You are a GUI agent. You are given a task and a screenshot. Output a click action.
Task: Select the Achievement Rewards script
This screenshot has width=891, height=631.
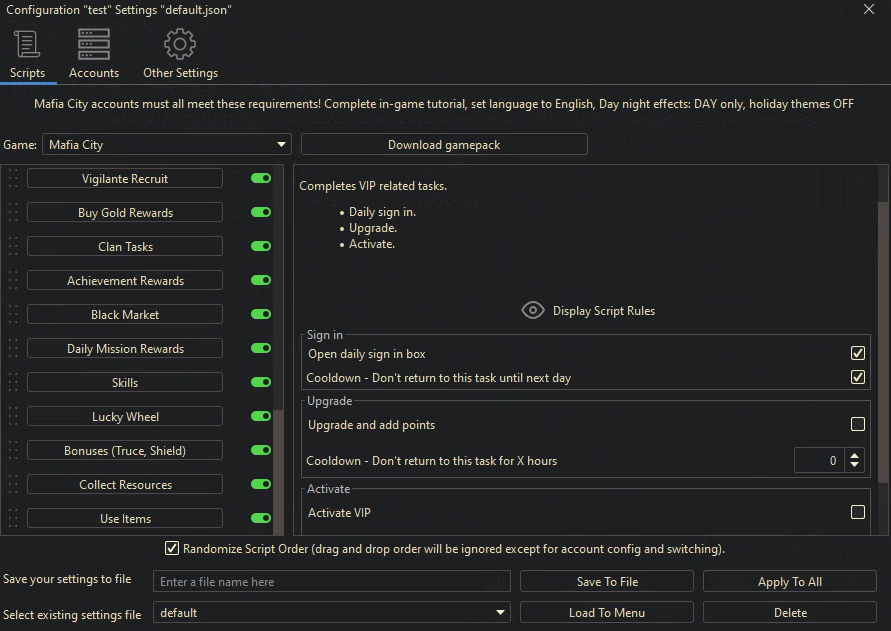coord(125,281)
